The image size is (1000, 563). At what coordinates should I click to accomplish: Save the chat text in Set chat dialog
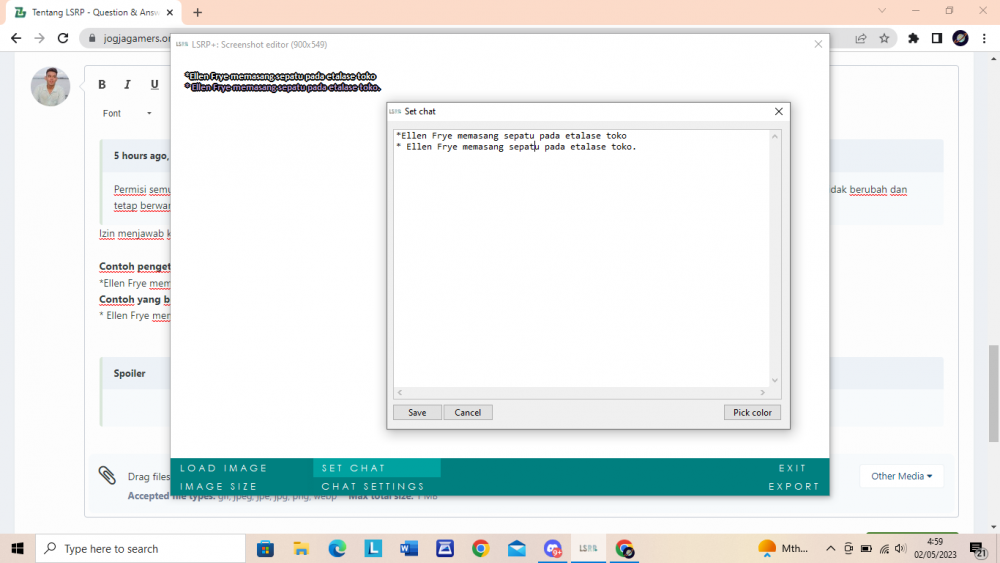417,413
